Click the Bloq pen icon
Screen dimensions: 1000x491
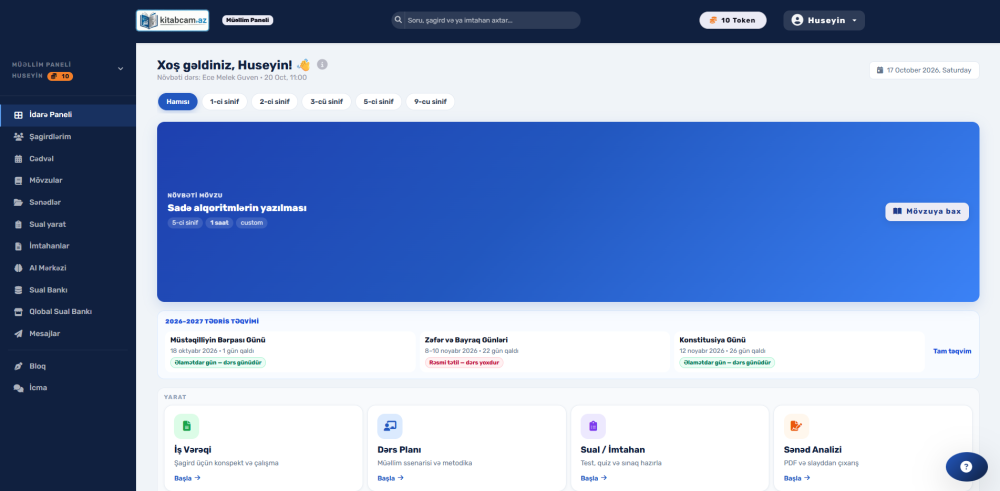[x=18, y=366]
